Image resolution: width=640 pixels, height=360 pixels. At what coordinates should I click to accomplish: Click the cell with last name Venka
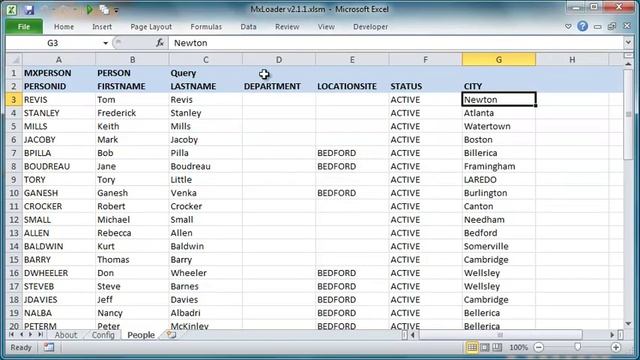click(205, 193)
